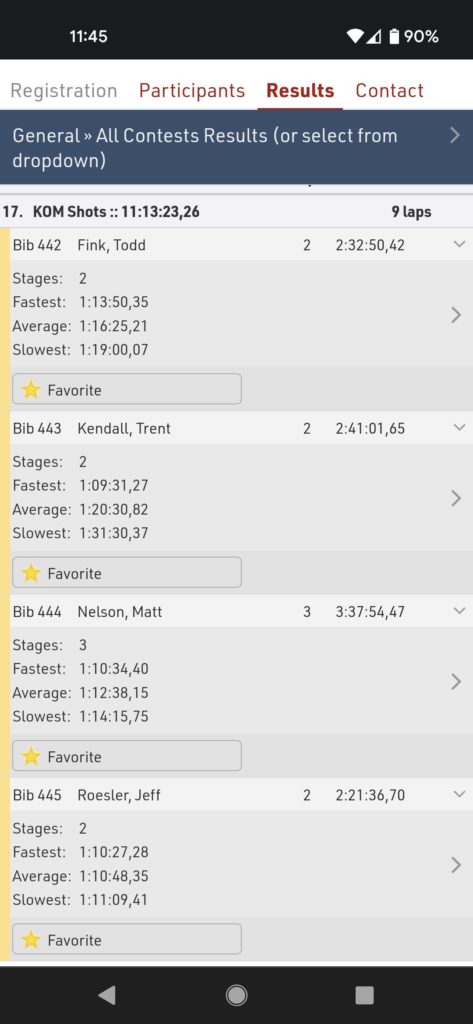Open the Registration tab
This screenshot has height=1024, width=473.
tap(64, 90)
